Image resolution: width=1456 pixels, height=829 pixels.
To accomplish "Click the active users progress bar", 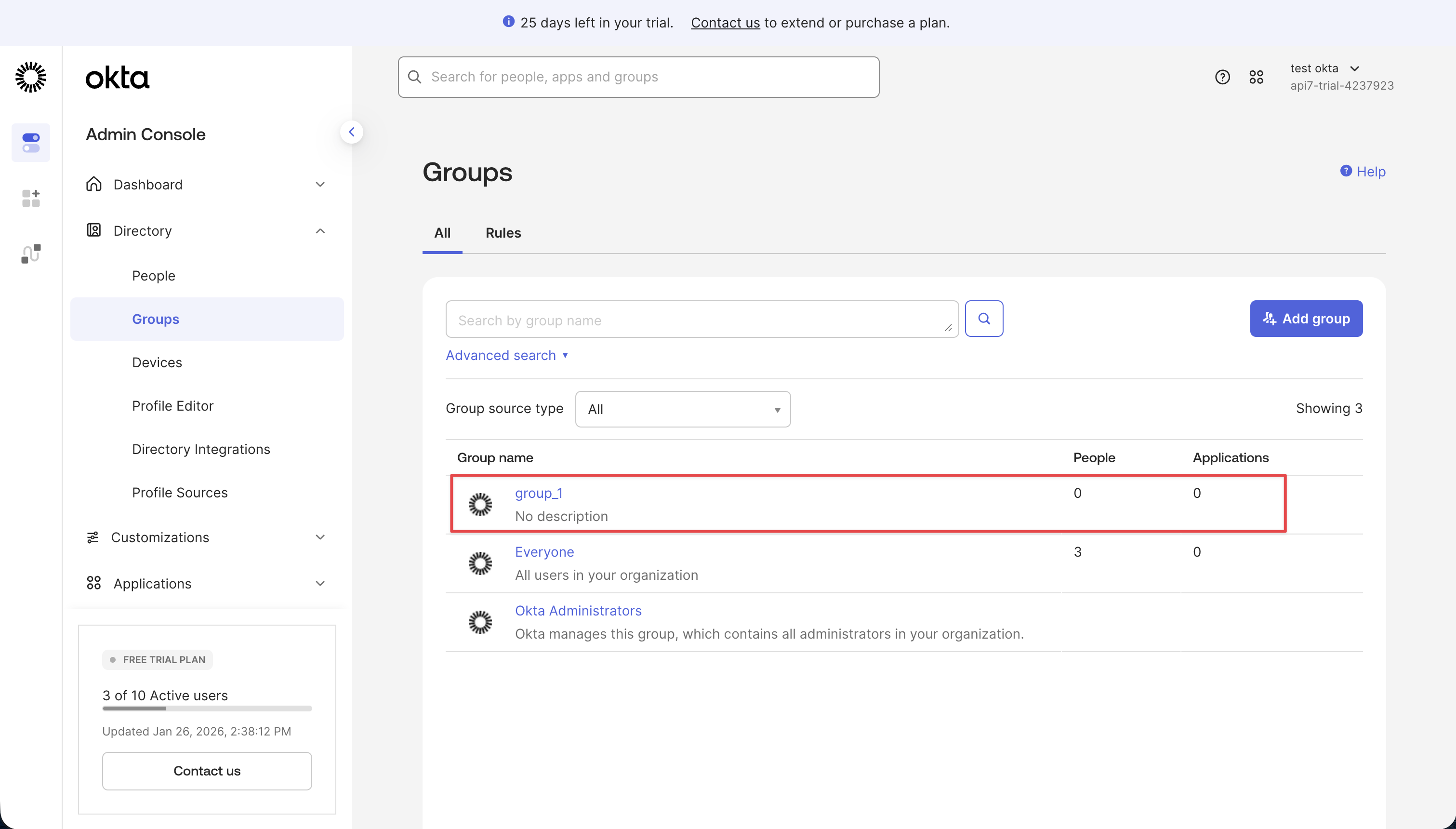I will coord(207,709).
